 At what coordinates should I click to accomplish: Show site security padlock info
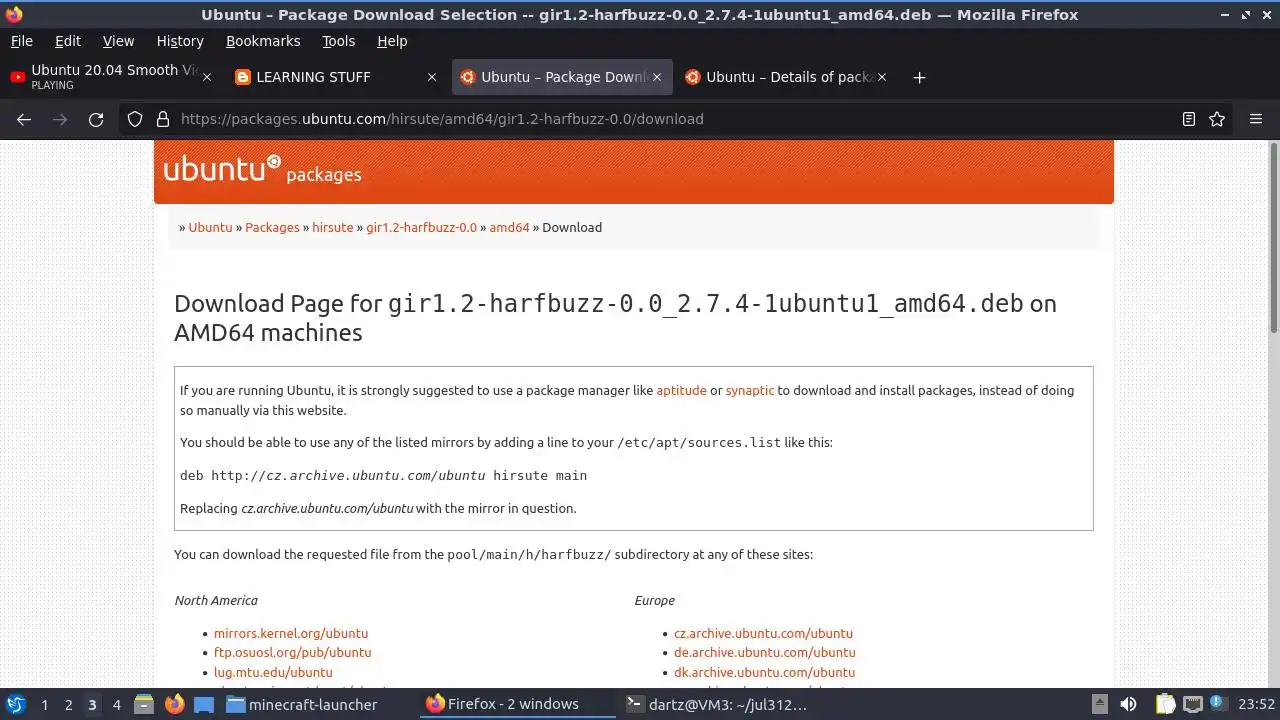point(163,119)
